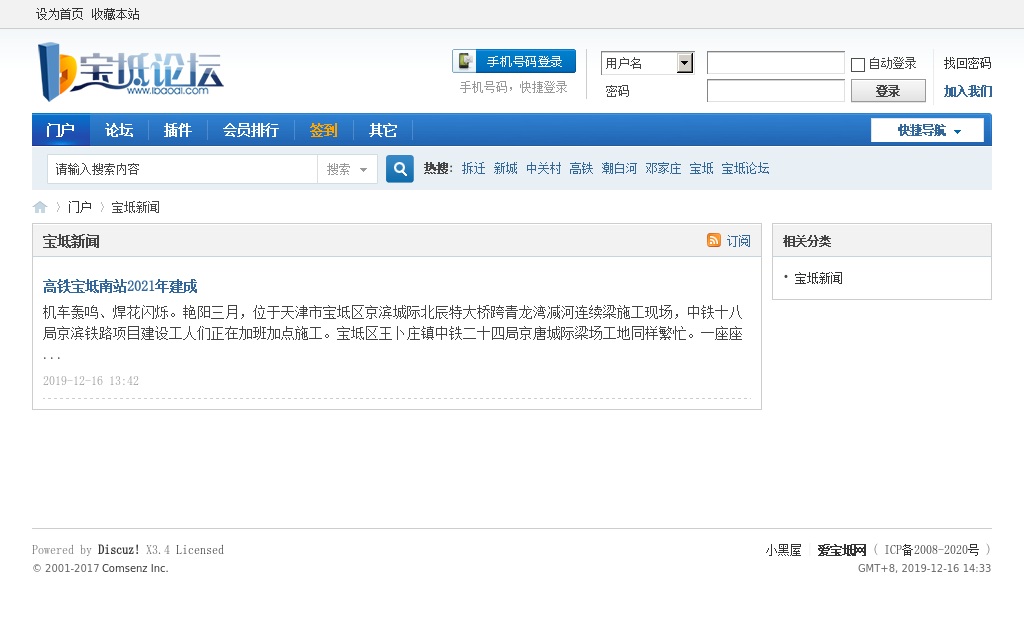Select hot search term 拆迁
The height and width of the screenshot is (628, 1024).
pyautogui.click(x=473, y=168)
